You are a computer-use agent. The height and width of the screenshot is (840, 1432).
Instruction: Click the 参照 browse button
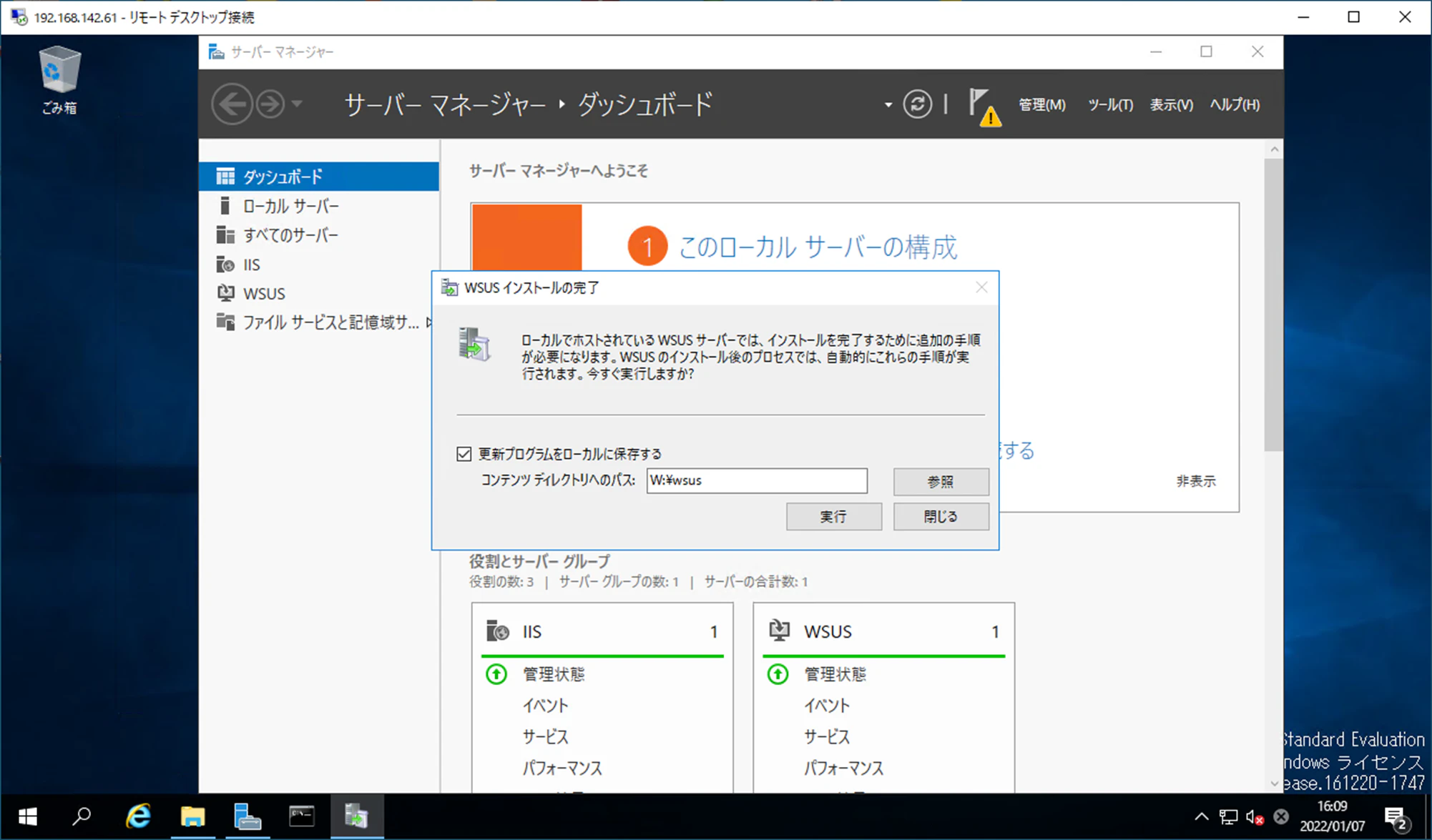point(941,482)
